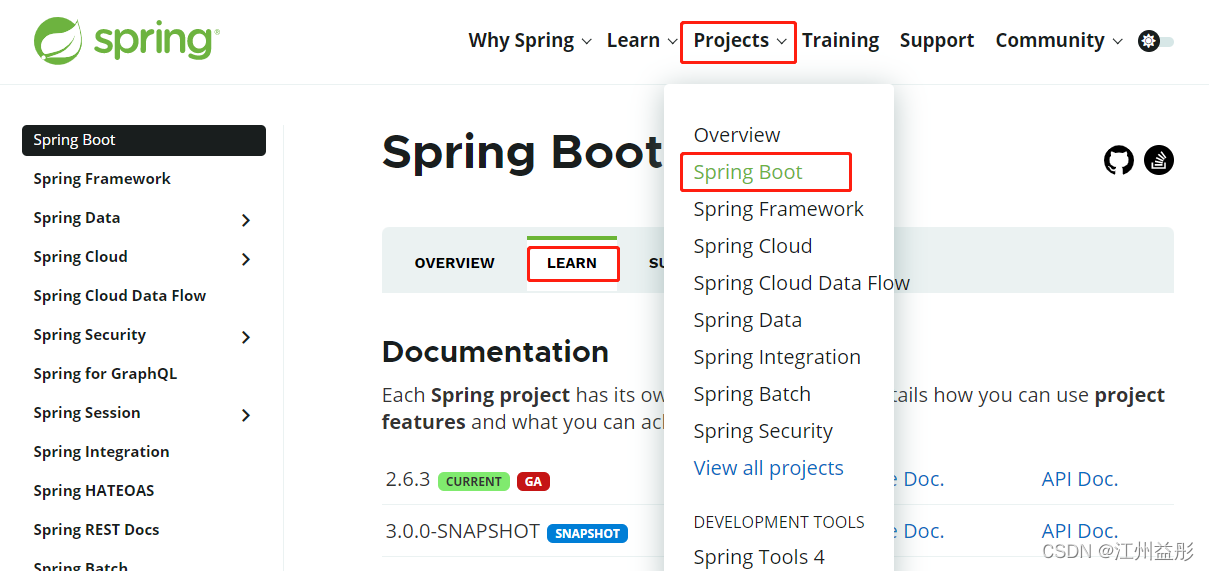
Task: Open API Doc. link for 3.0.0-SNAPSHOT
Action: [1080, 531]
